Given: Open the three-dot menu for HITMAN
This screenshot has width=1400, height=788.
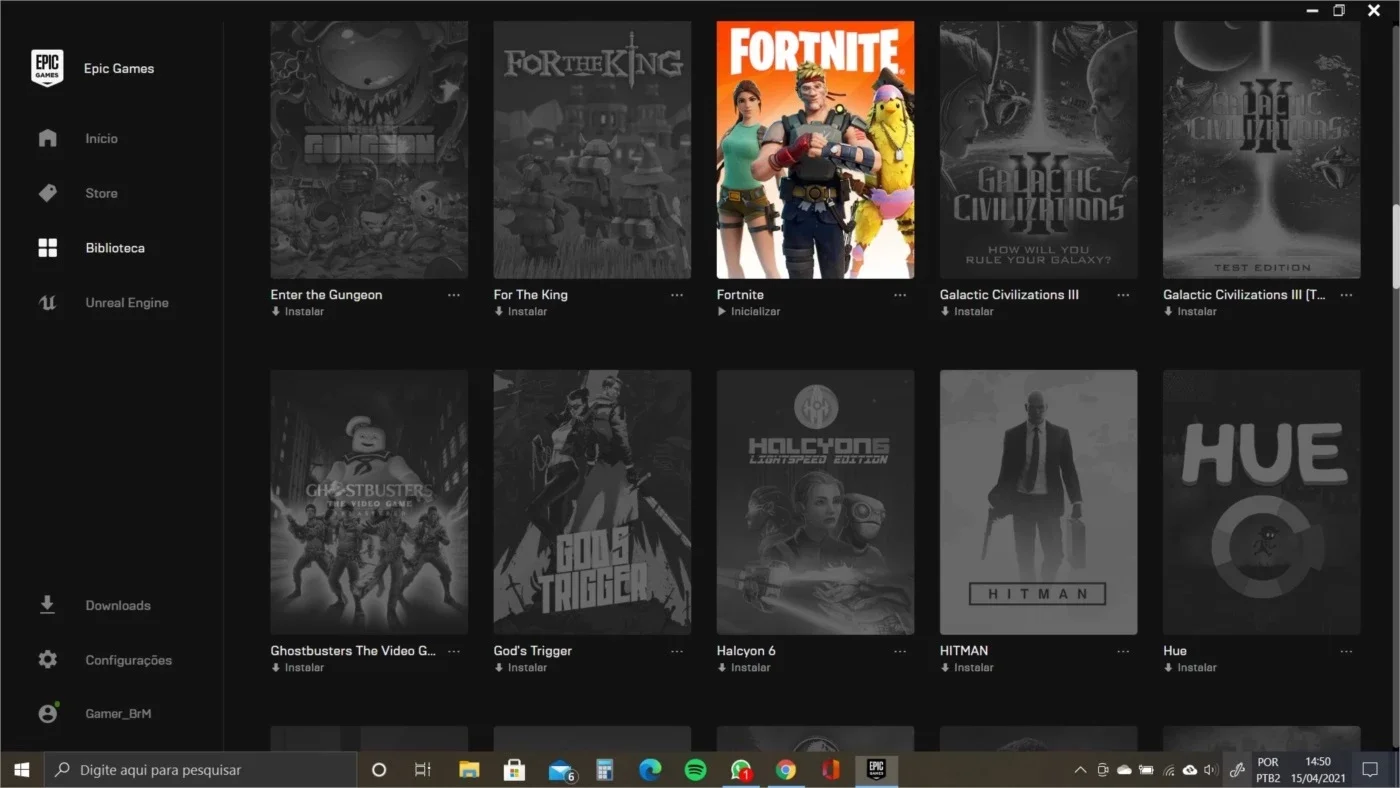Looking at the screenshot, I should [1123, 651].
